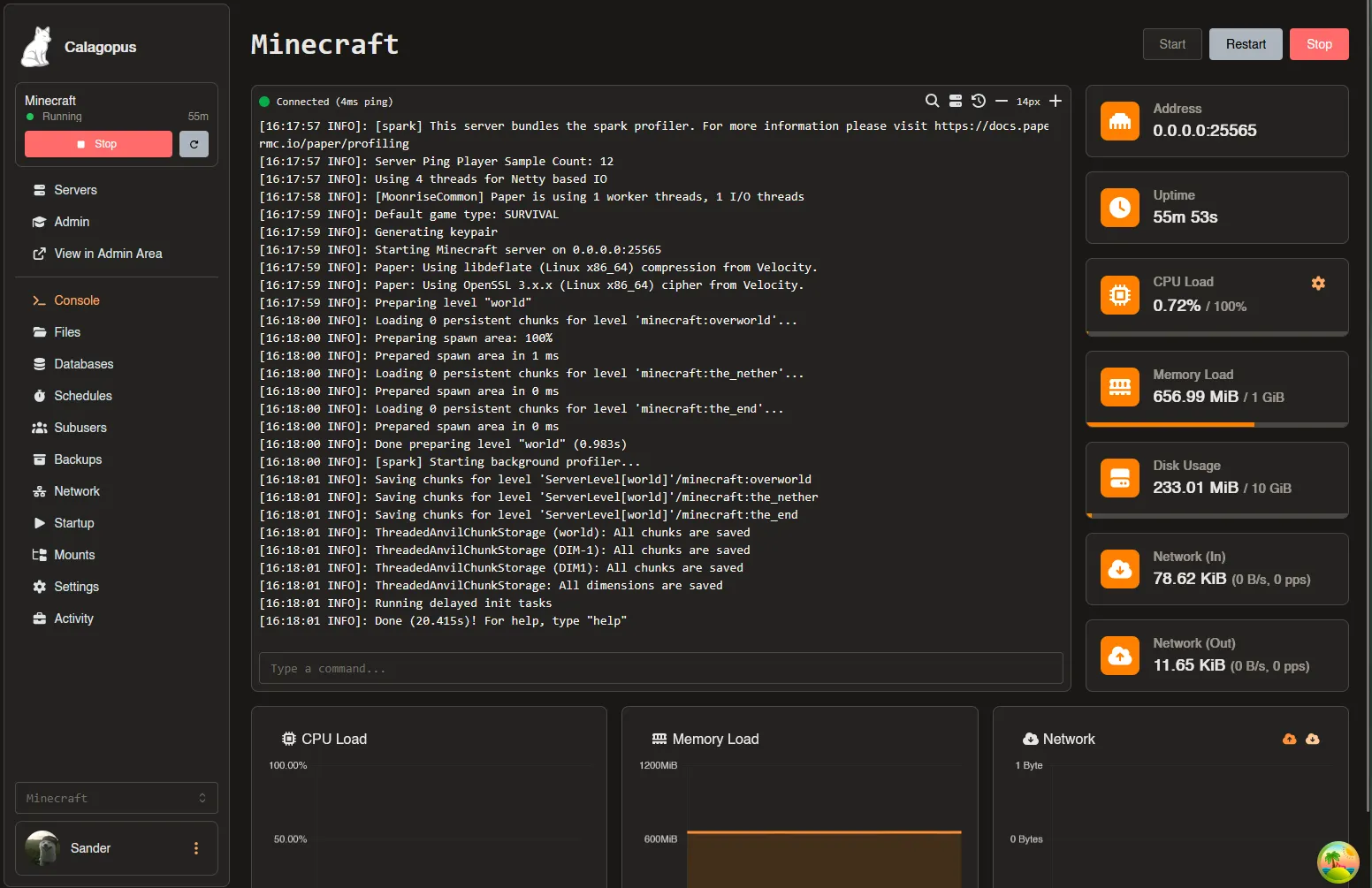Click the palm tree sunset icon bottom corner
This screenshot has height=888, width=1372.
[x=1338, y=862]
